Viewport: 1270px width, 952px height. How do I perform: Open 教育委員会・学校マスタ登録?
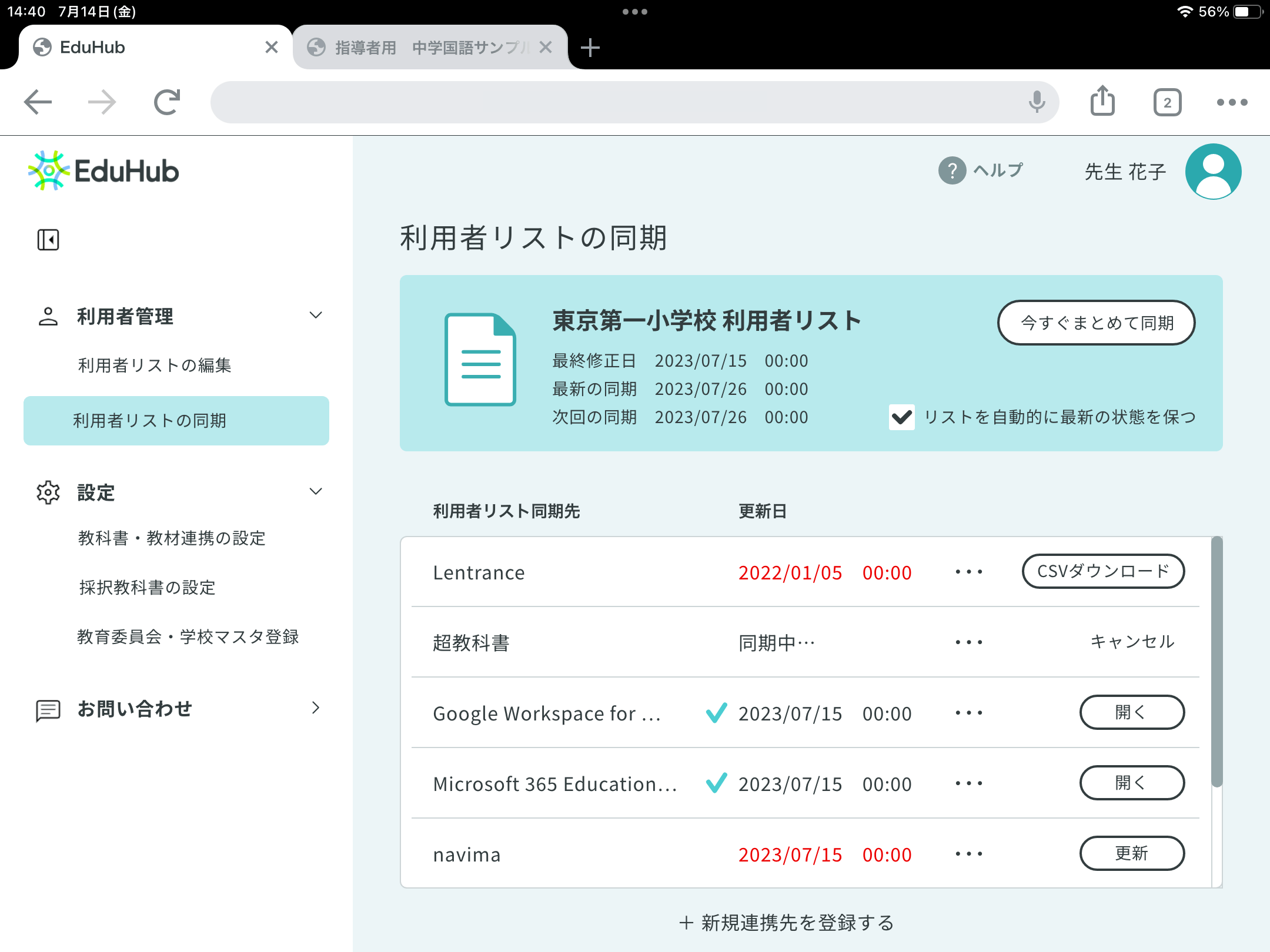(188, 637)
